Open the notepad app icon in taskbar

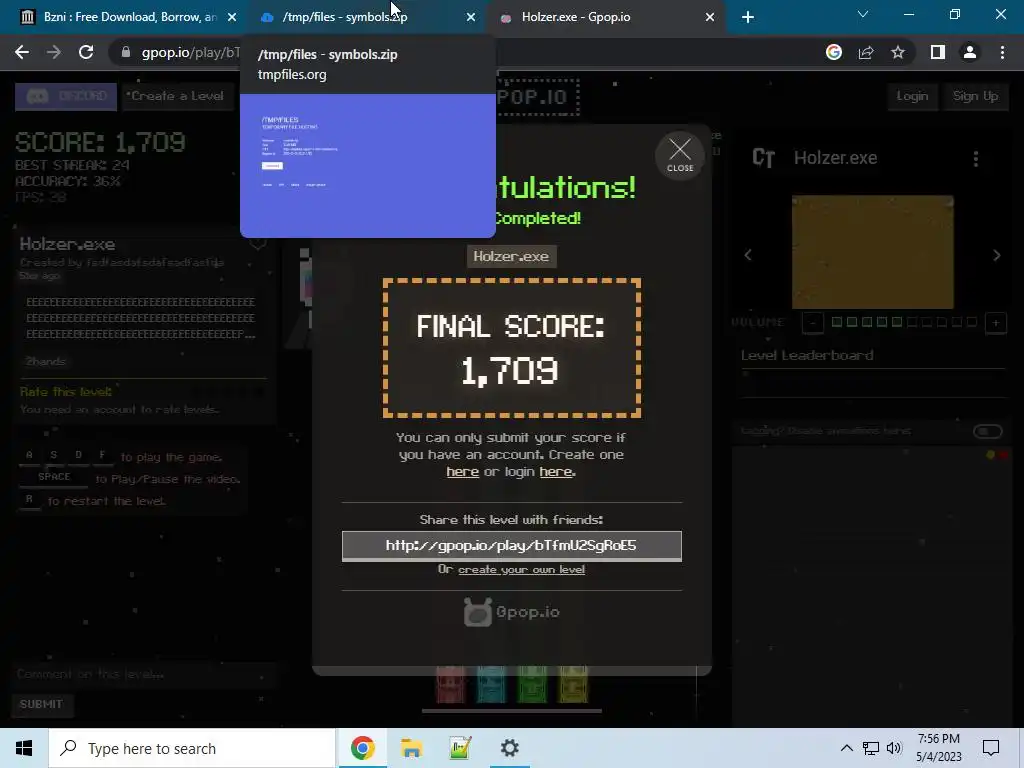460,748
